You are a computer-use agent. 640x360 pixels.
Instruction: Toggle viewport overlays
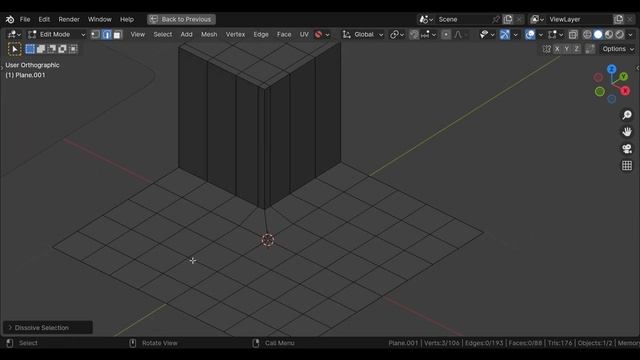pyautogui.click(x=530, y=35)
